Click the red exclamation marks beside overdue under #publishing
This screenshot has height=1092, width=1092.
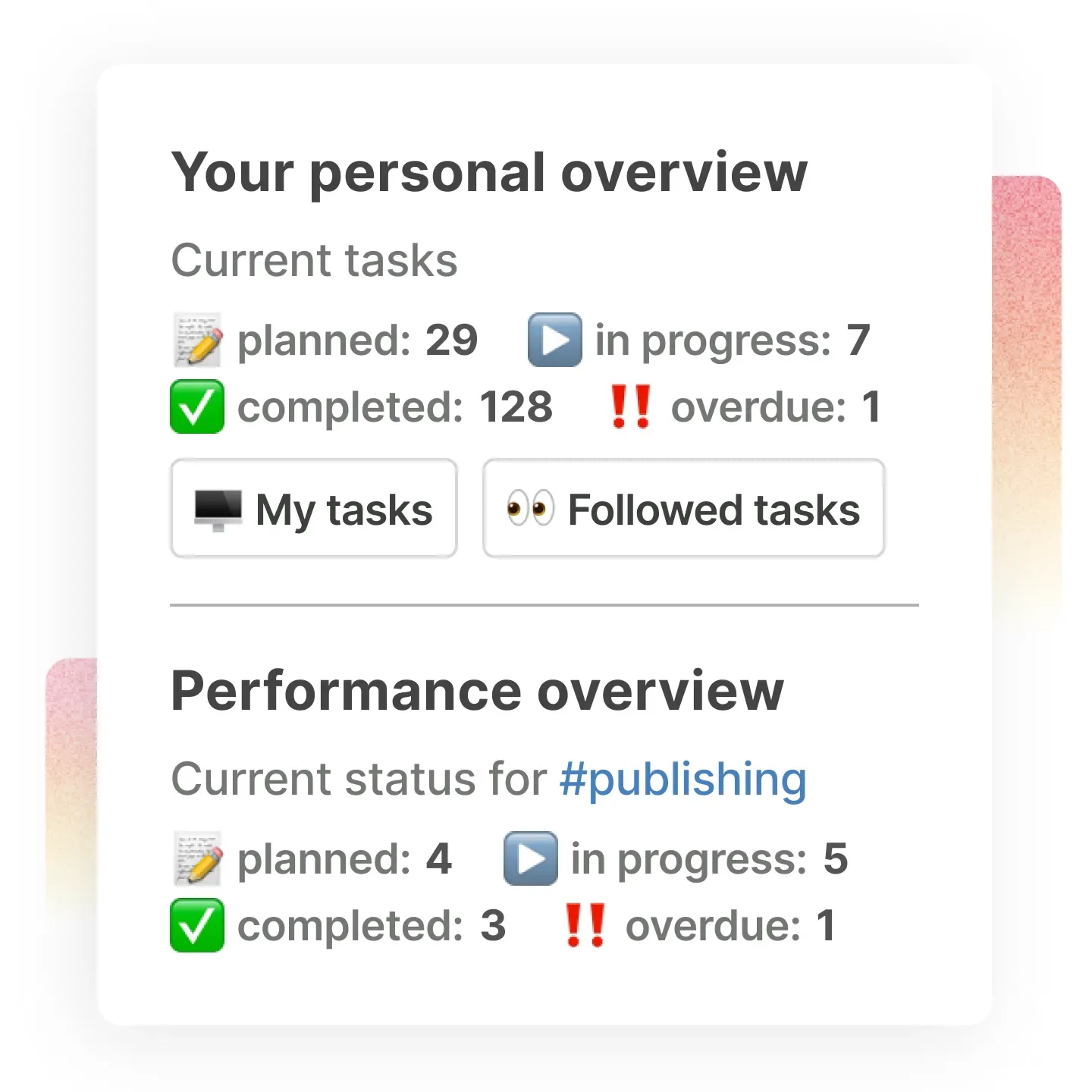tap(585, 926)
